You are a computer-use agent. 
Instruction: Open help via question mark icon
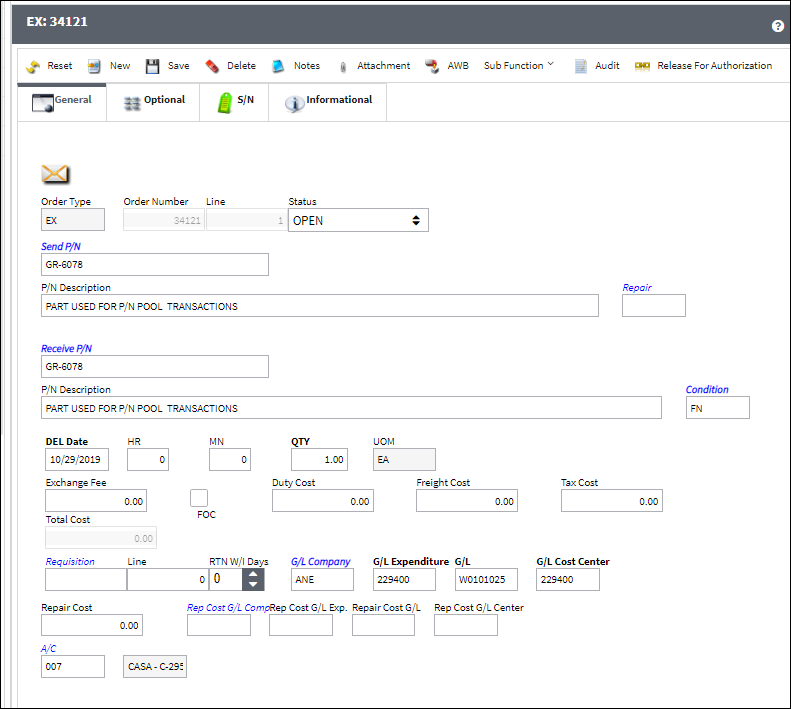tap(777, 26)
